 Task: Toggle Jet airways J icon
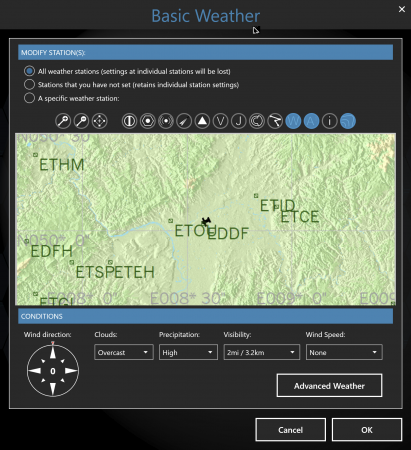(x=239, y=121)
